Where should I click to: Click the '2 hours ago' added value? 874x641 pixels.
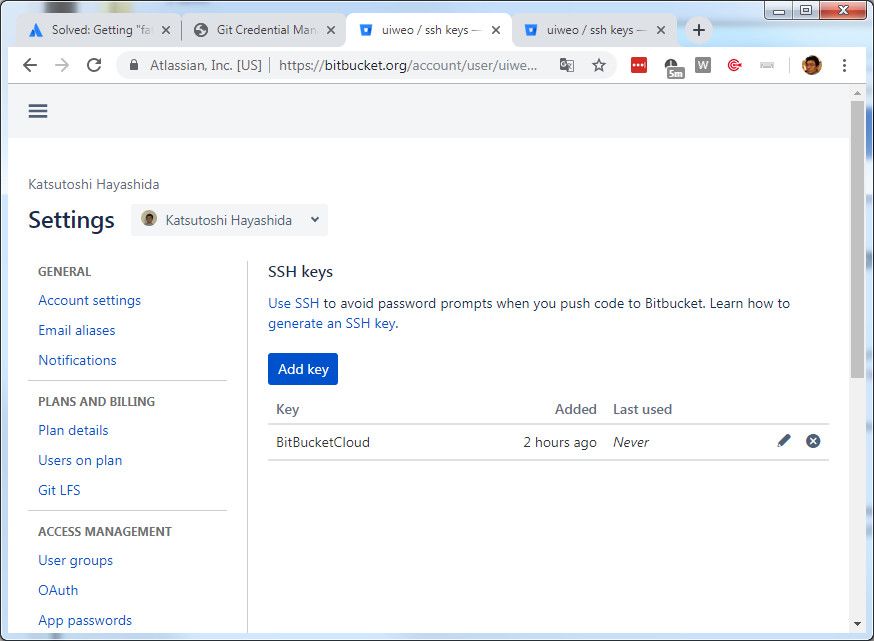click(x=560, y=442)
